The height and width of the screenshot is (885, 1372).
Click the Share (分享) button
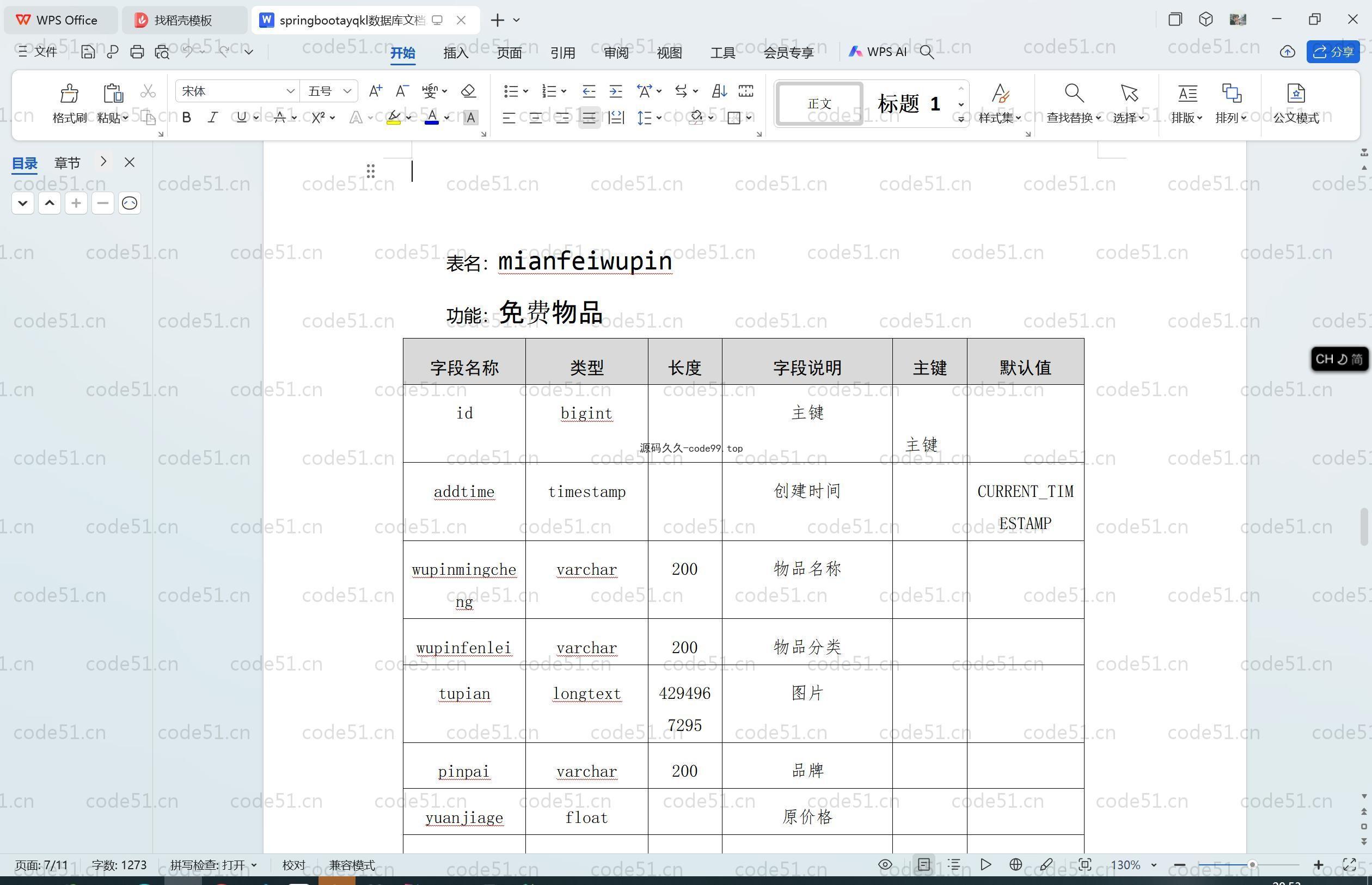[1333, 52]
